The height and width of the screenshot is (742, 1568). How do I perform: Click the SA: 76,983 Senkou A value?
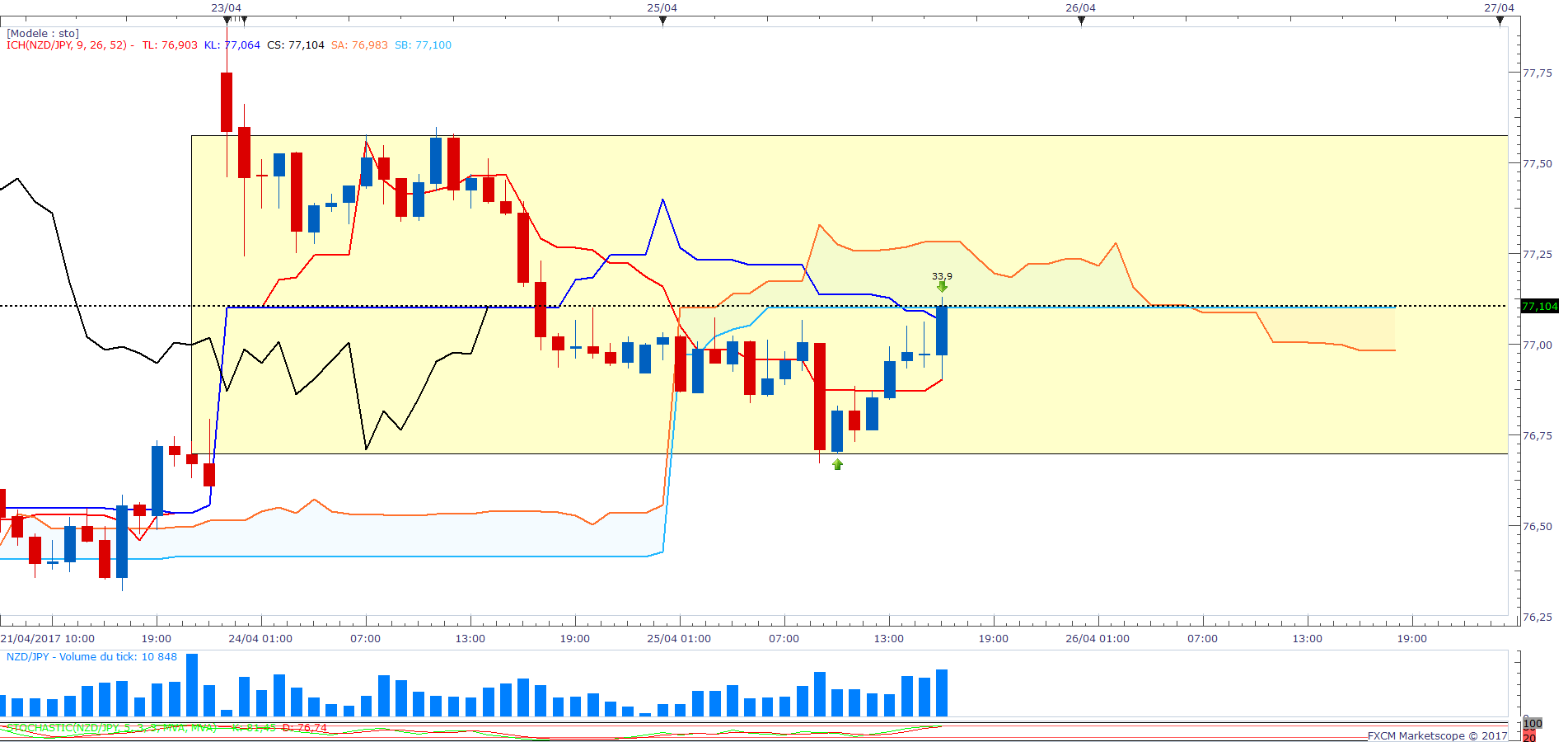click(x=359, y=45)
